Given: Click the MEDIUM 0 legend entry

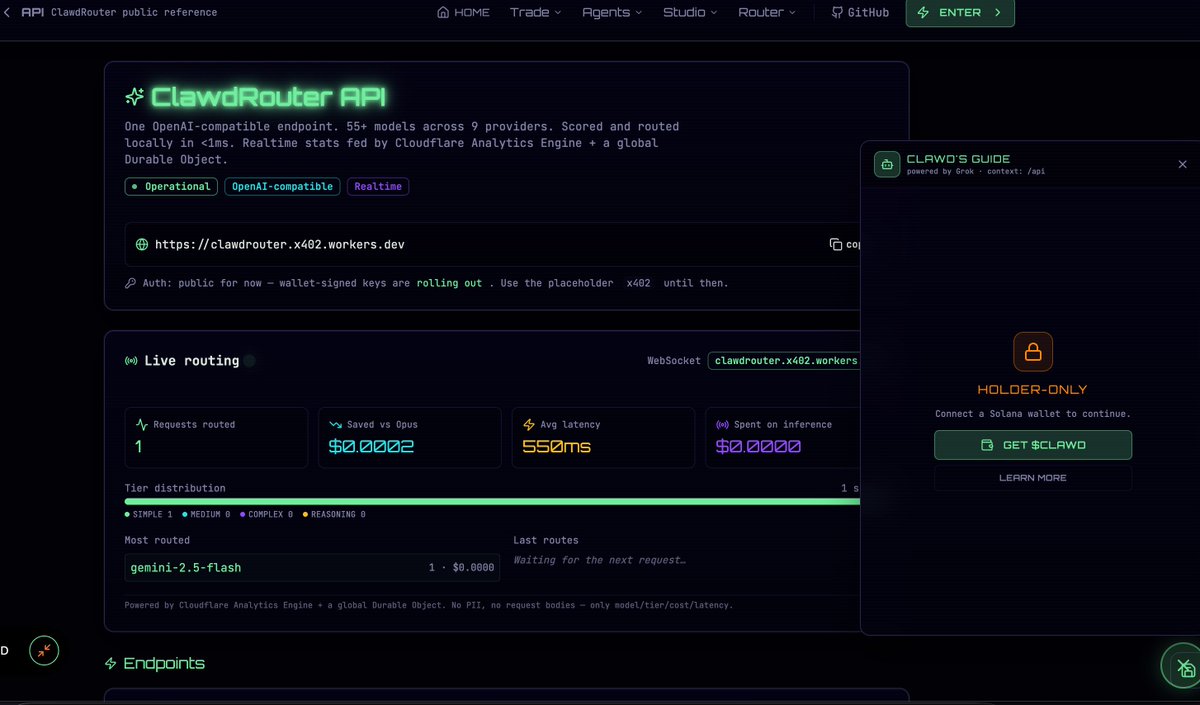Looking at the screenshot, I should point(207,514).
